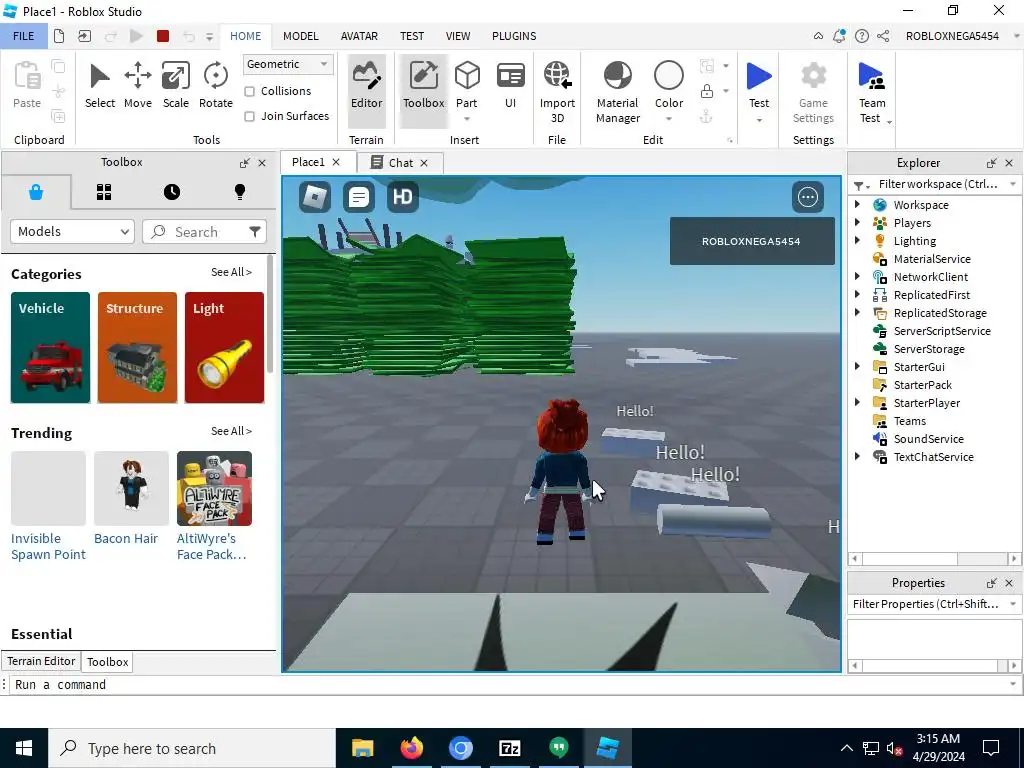Open the UI insert tool
This screenshot has height=768, width=1024.
(x=511, y=85)
